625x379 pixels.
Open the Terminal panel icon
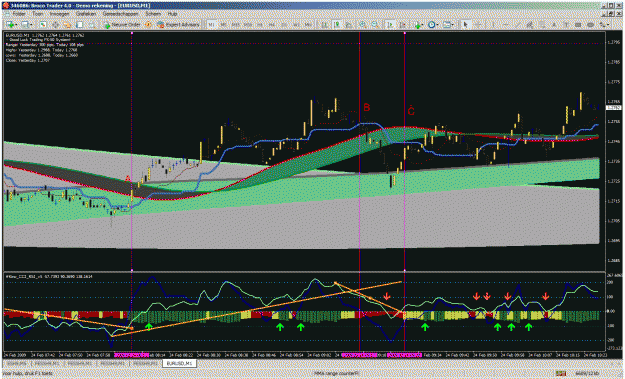80,25
